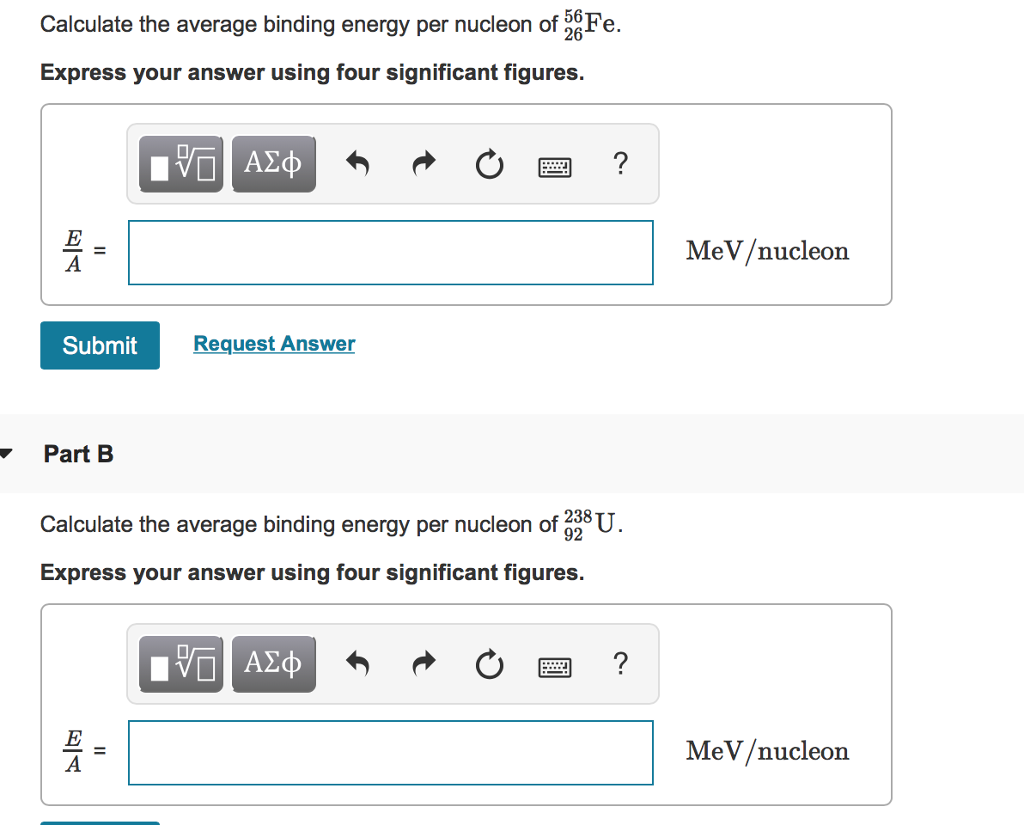1024x825 pixels.
Task: Click inside the Part B answer box
Action: pos(390,752)
